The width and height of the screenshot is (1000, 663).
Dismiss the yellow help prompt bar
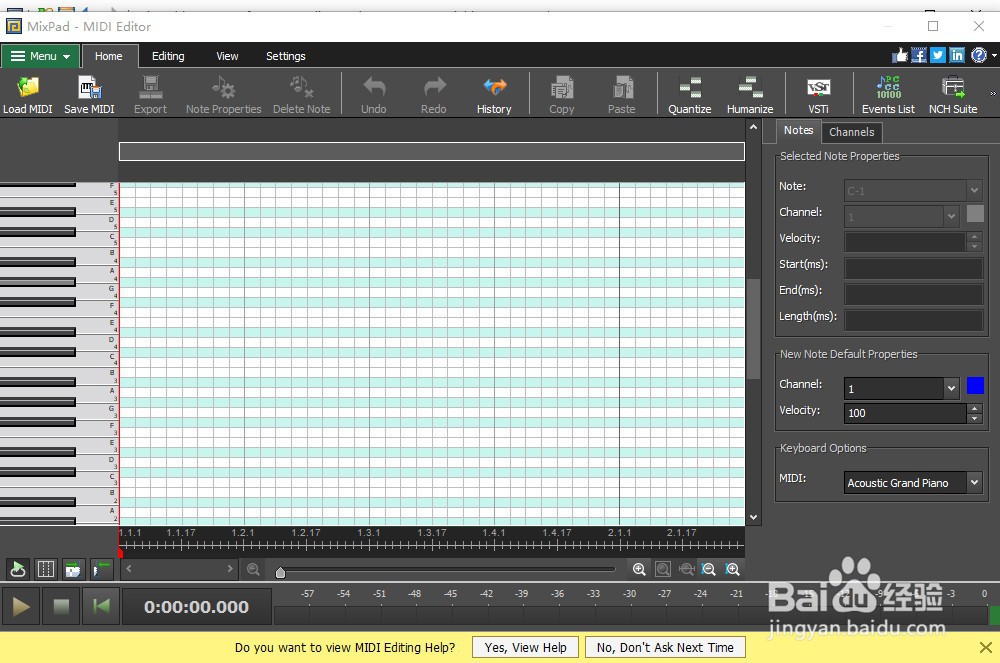pyautogui.click(x=985, y=647)
